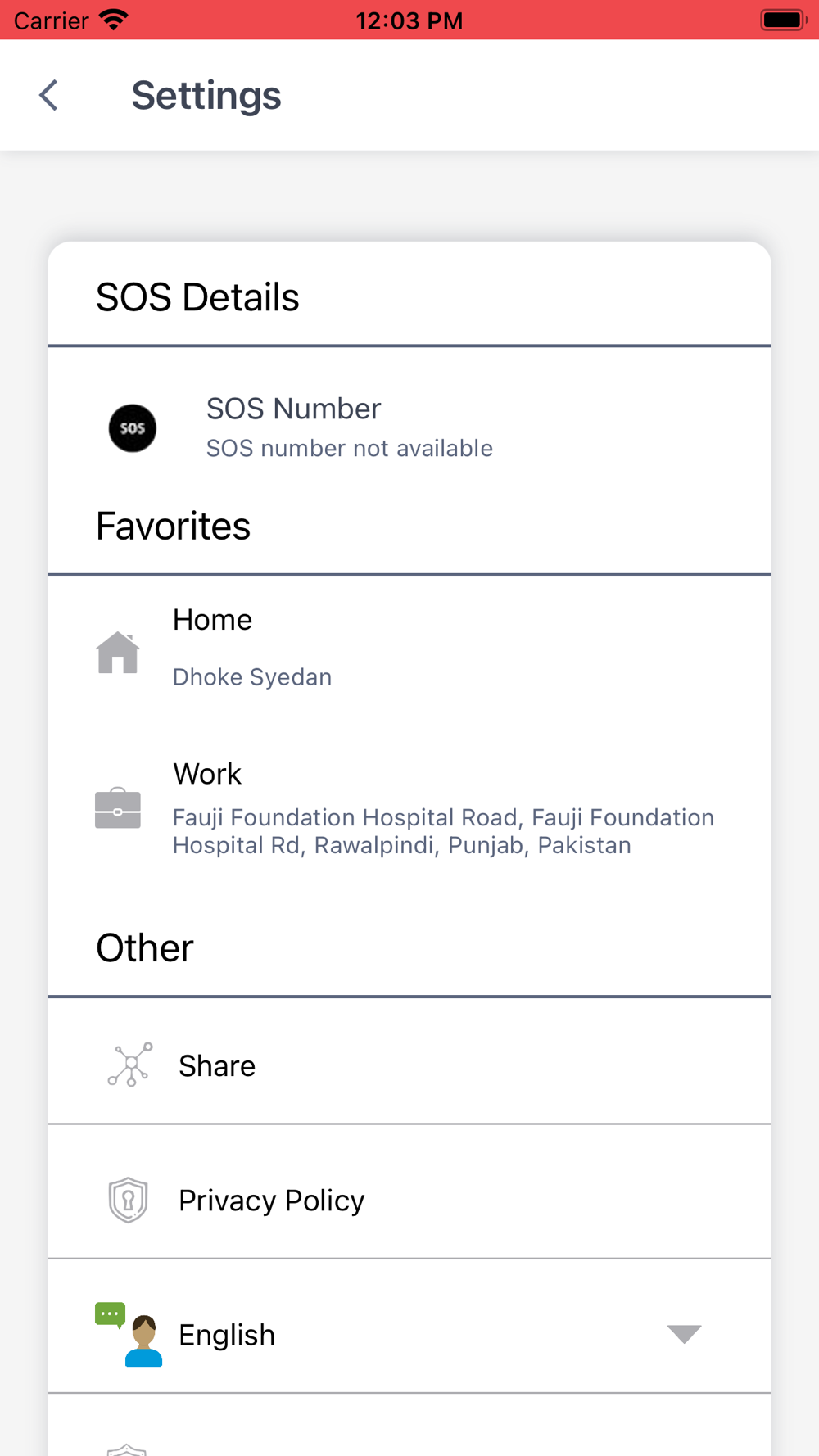
Task: Open the English language selector
Action: [x=409, y=1327]
